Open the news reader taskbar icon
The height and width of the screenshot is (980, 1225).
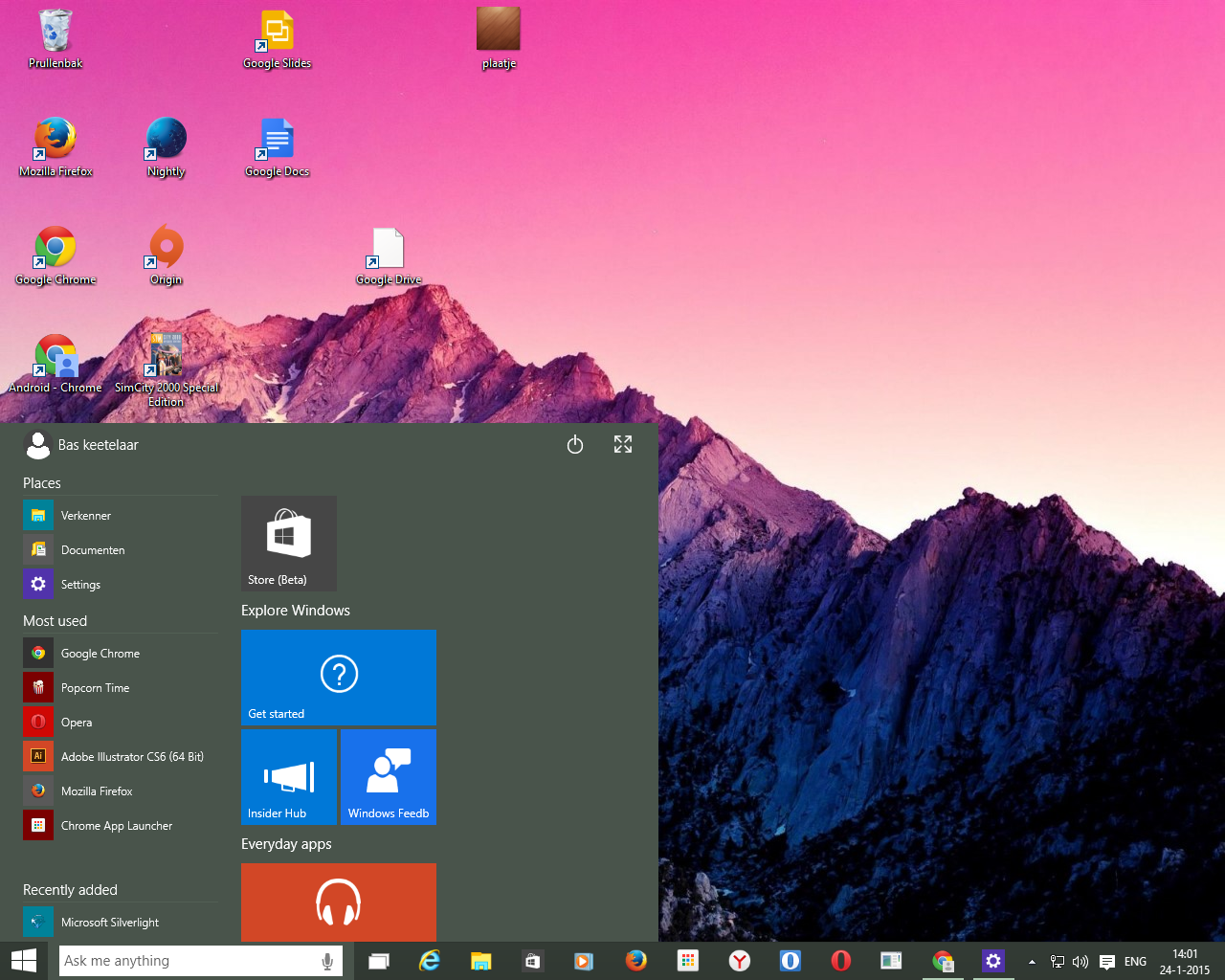(892, 961)
